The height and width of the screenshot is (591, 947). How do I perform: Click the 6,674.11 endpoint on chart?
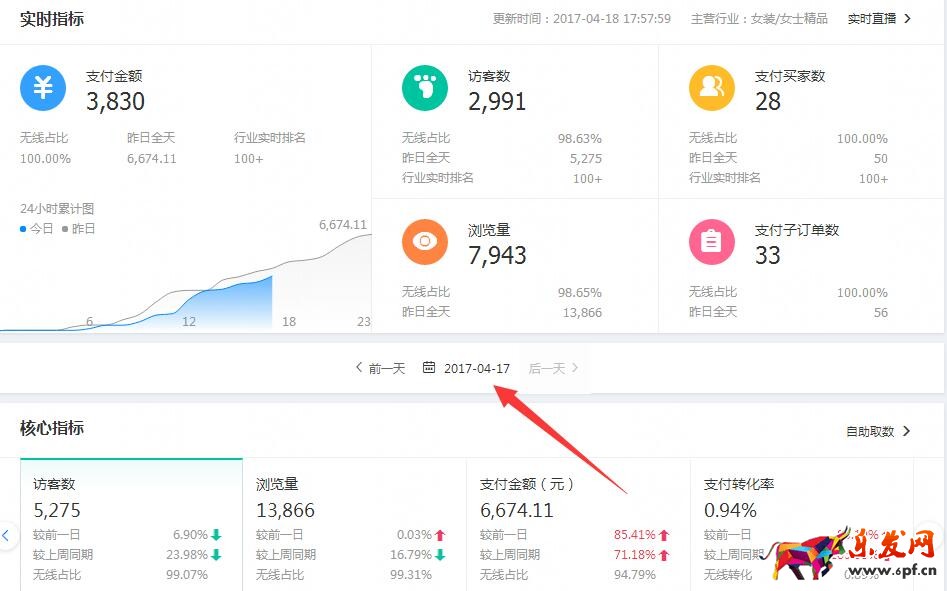tap(343, 225)
